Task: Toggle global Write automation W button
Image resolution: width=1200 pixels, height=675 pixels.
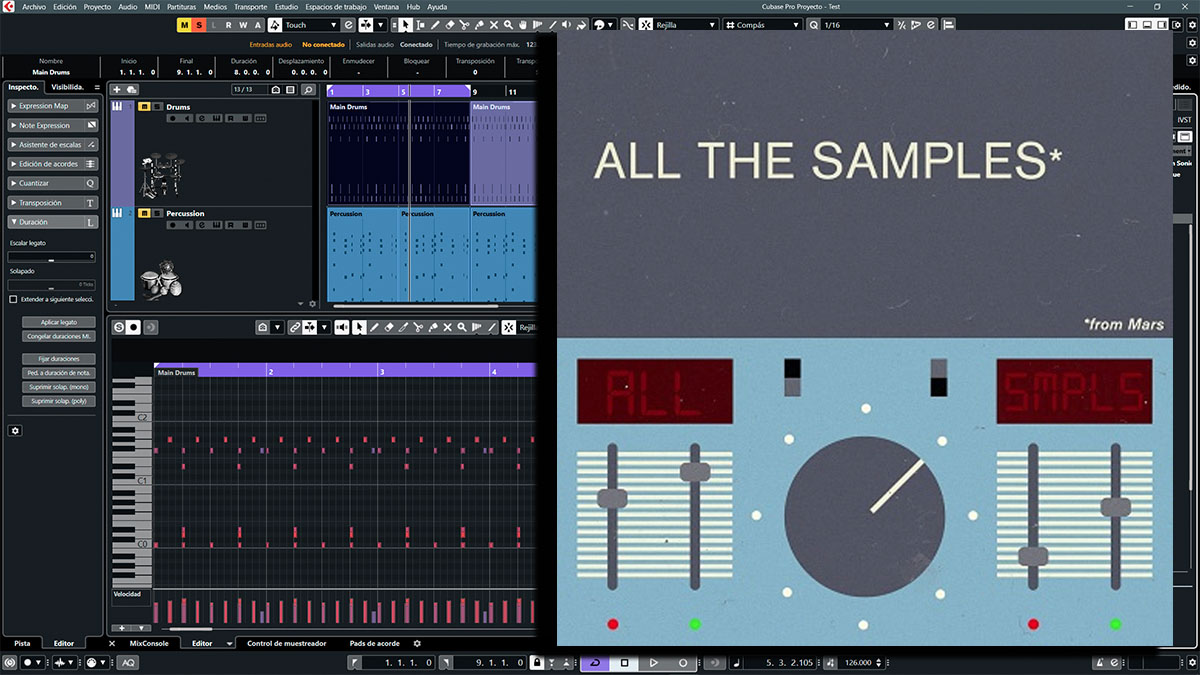Action: [243, 24]
